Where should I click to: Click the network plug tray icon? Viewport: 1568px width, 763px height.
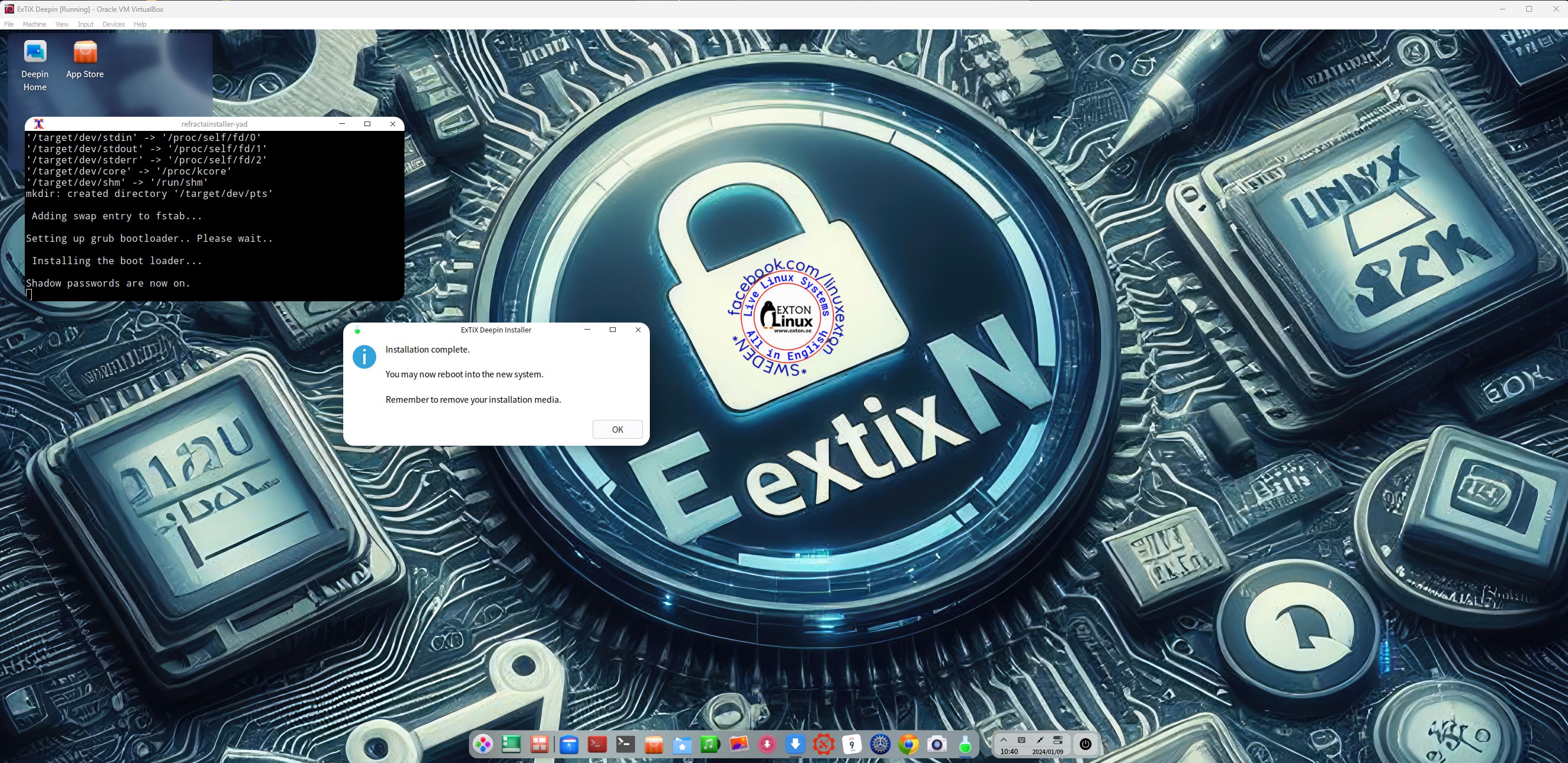point(1040,740)
